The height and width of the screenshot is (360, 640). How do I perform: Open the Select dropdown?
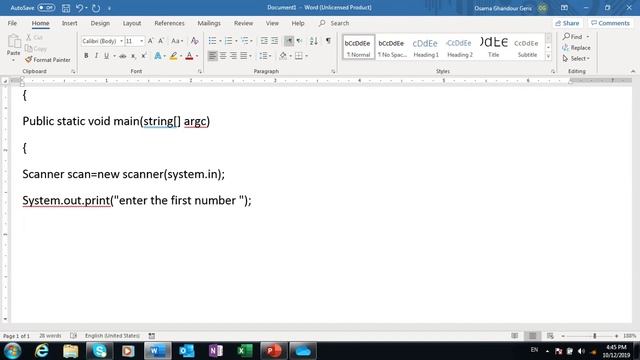[x=576, y=59]
